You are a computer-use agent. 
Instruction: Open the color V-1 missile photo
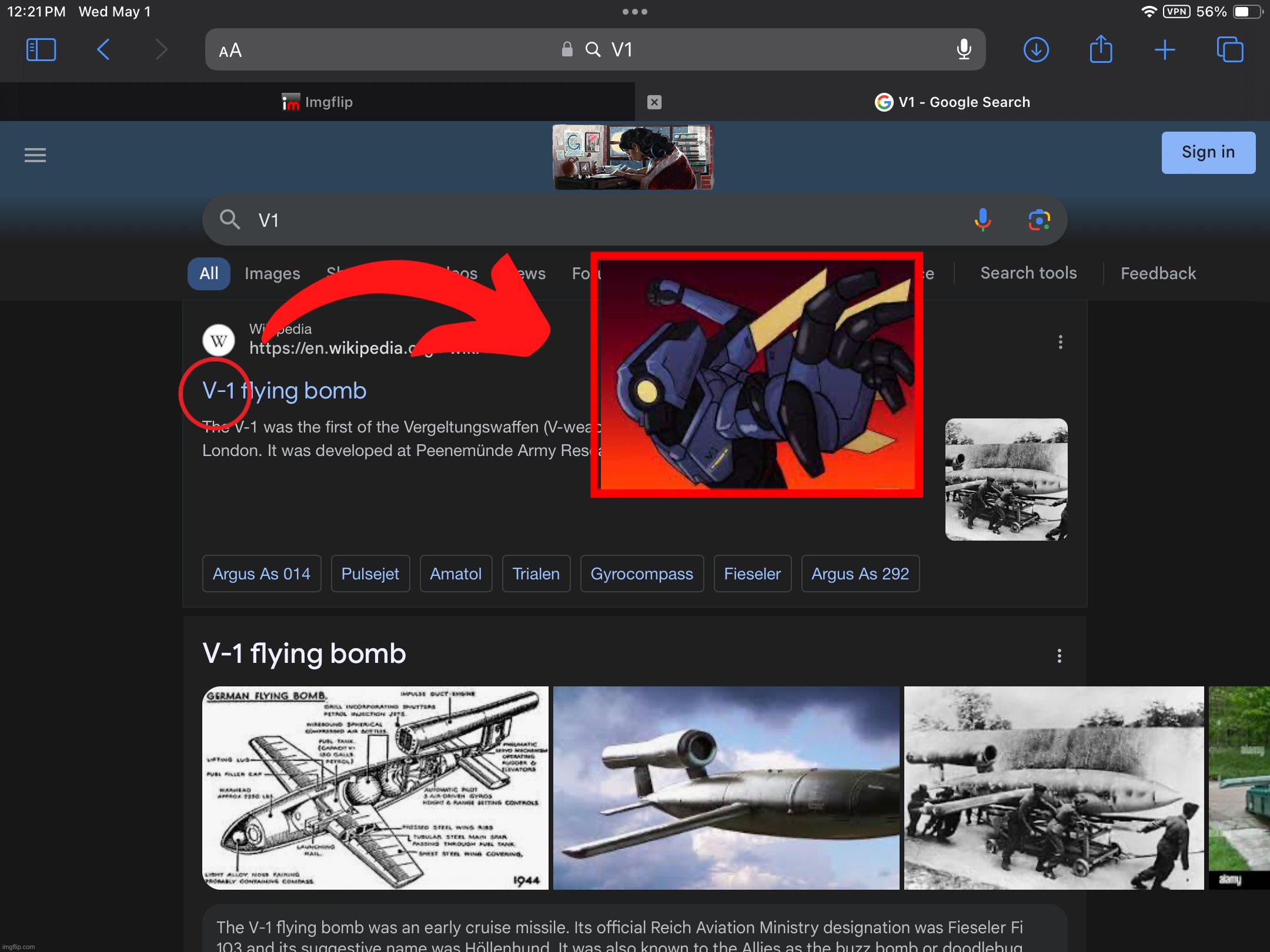pyautogui.click(x=726, y=788)
